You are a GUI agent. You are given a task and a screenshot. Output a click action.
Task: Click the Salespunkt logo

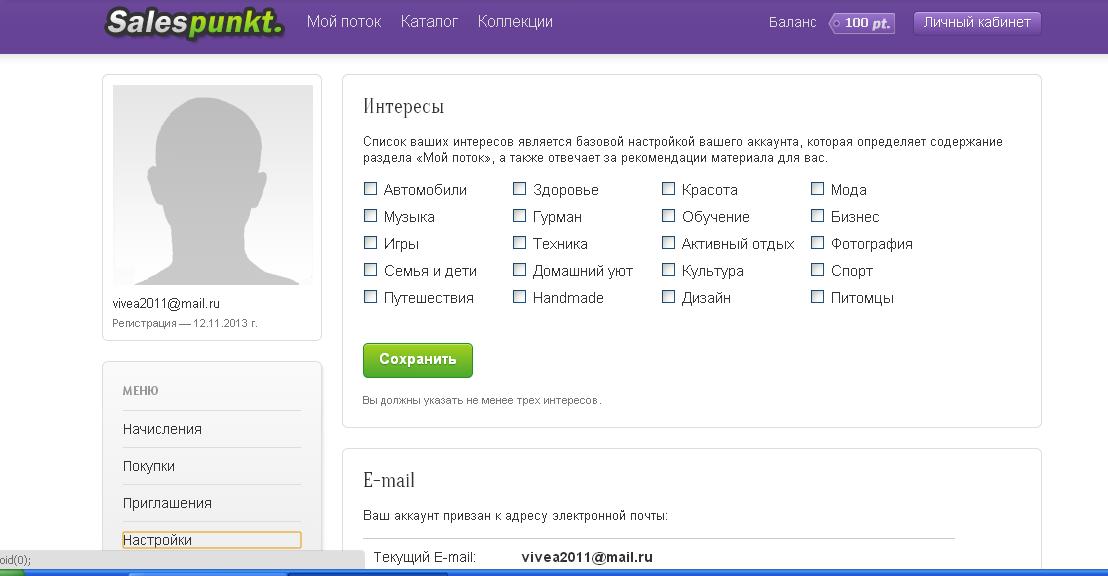coord(194,23)
